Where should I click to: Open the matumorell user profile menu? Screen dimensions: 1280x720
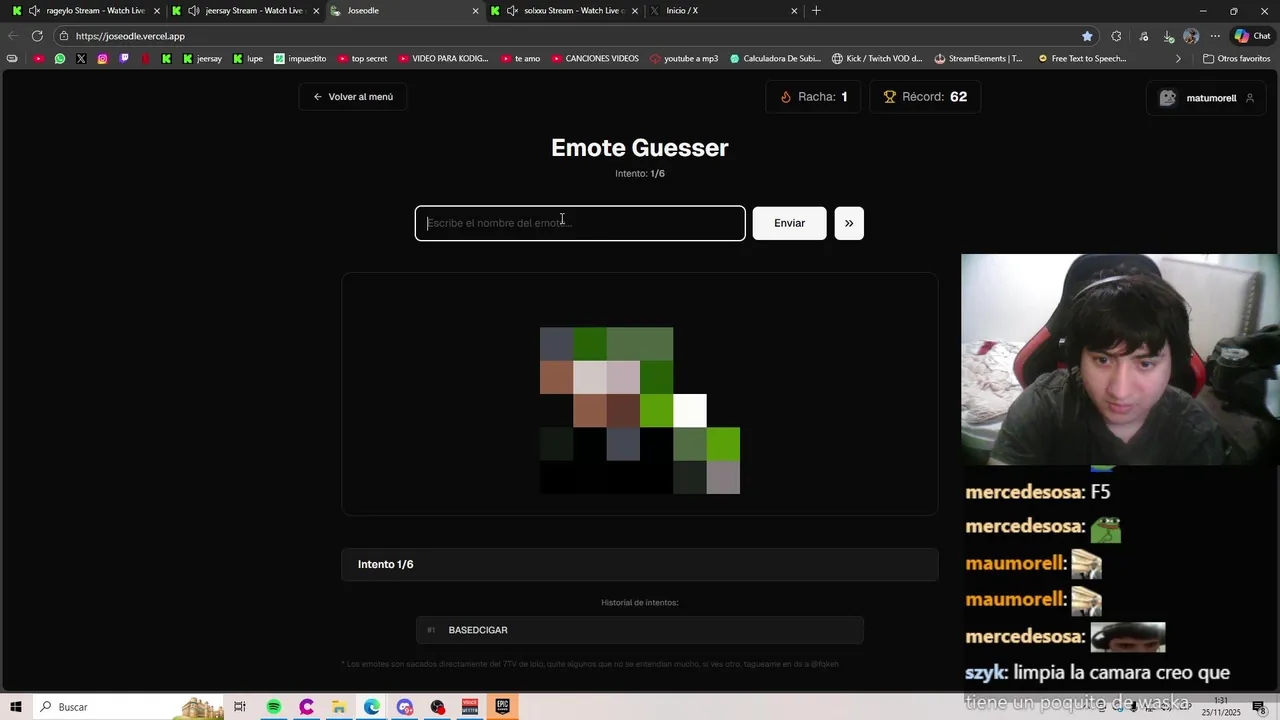coord(1206,98)
